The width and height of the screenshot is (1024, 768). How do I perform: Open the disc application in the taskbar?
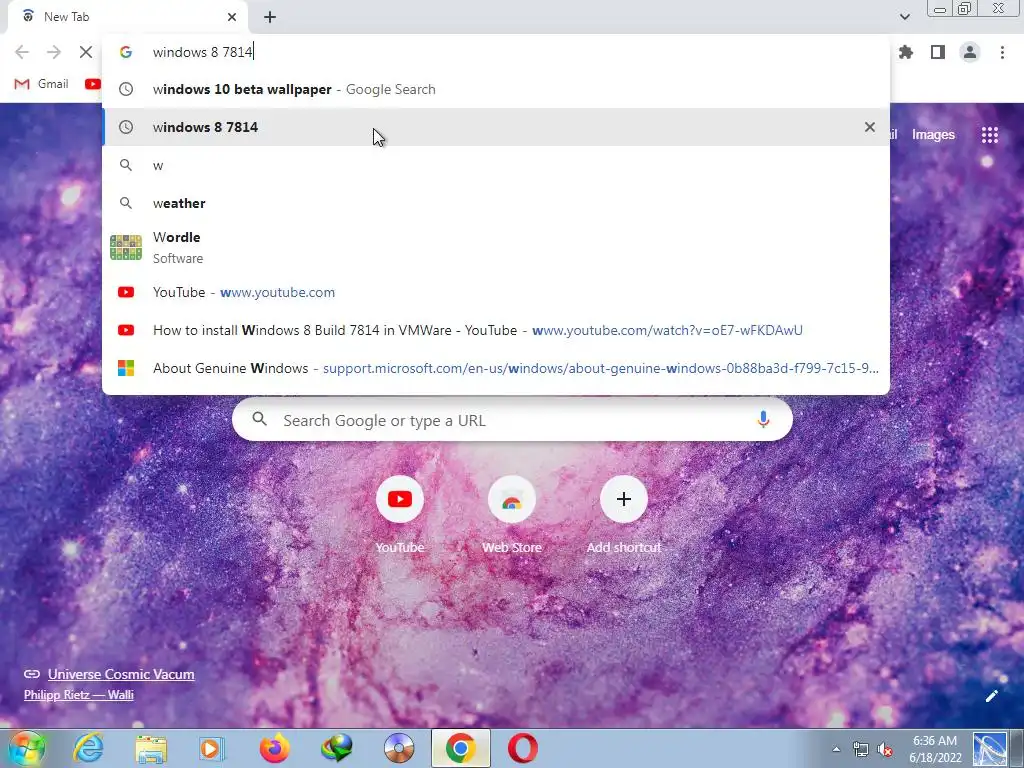[x=399, y=748]
